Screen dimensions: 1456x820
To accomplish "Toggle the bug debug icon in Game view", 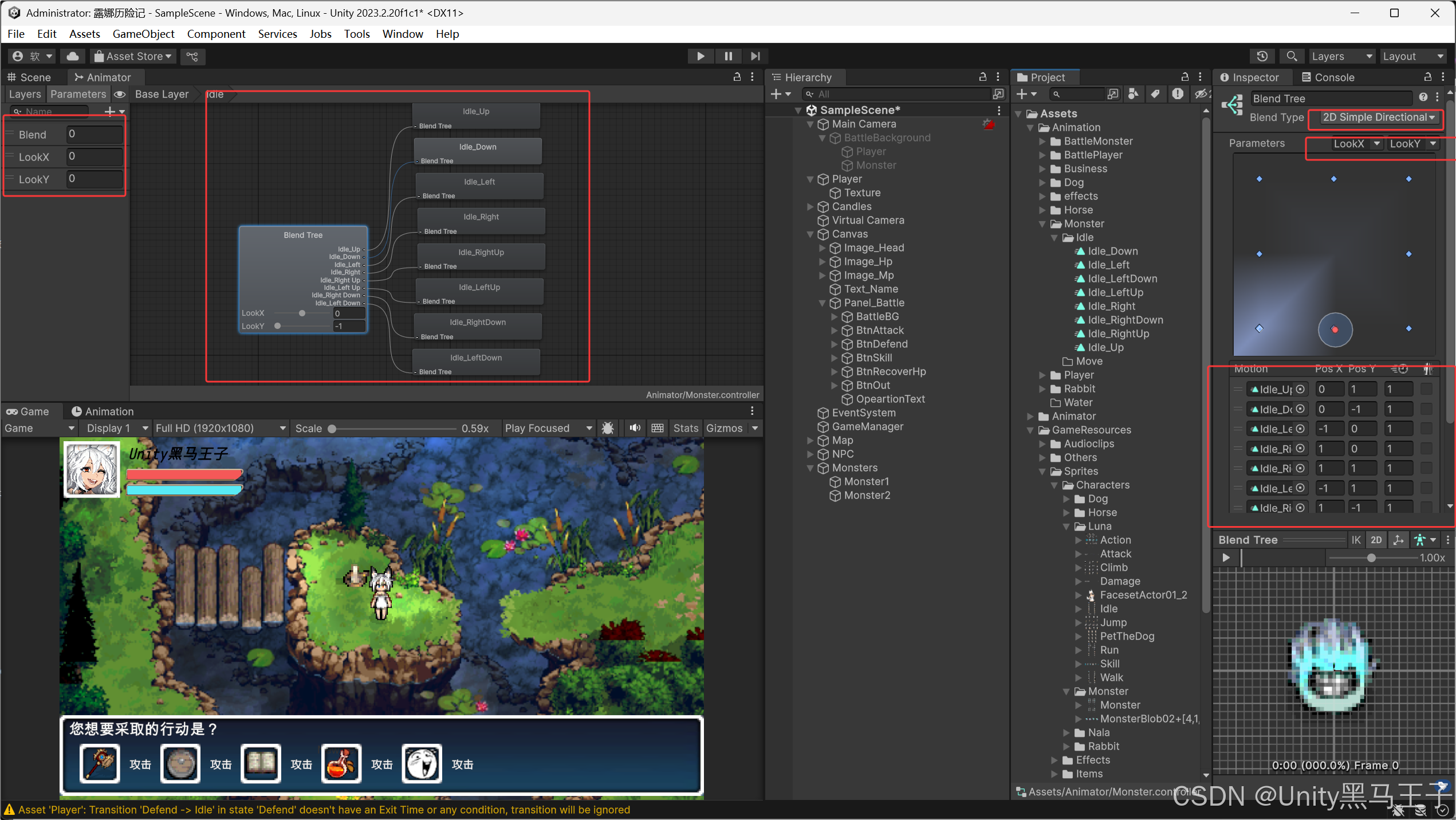I will coord(608,428).
